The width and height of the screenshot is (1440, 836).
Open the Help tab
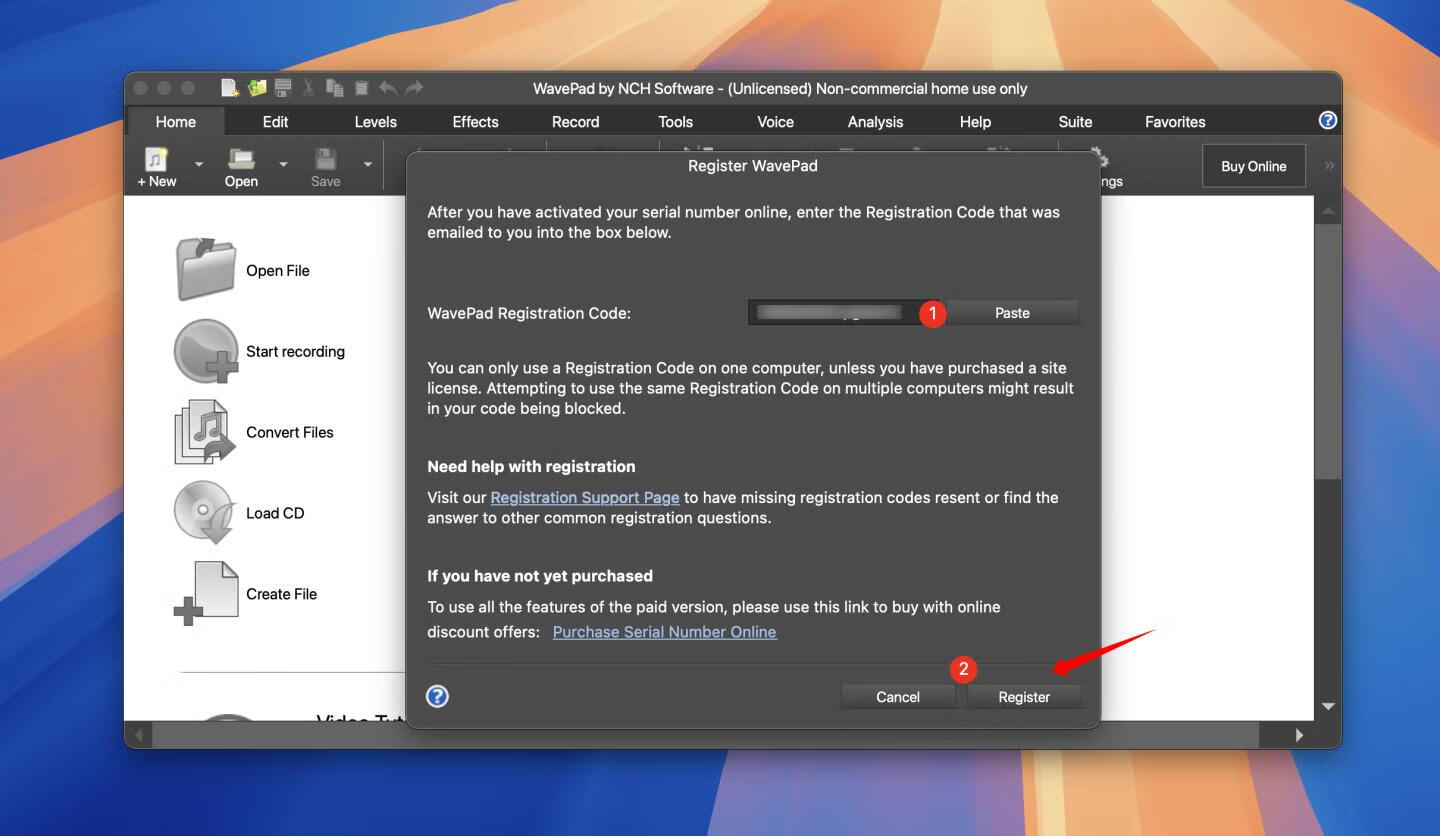tap(975, 122)
